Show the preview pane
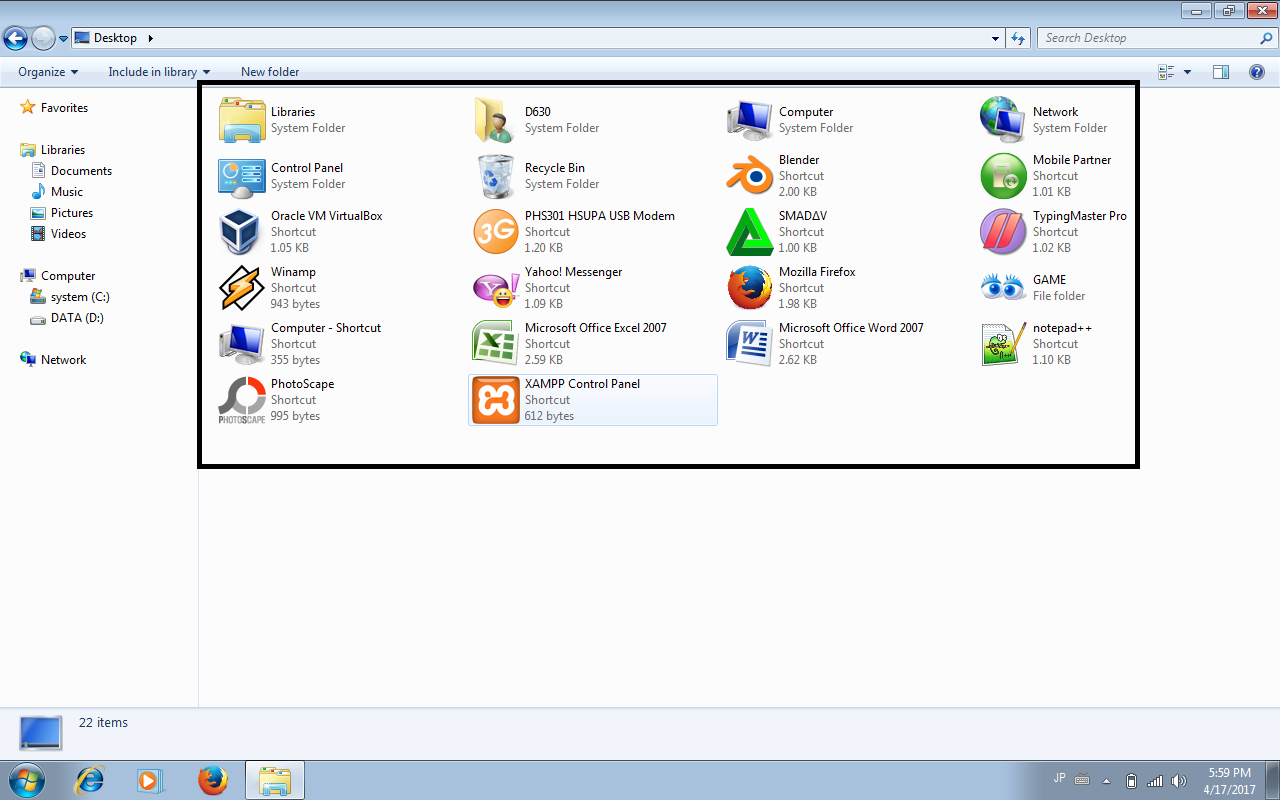The width and height of the screenshot is (1280, 800). pyautogui.click(x=1220, y=72)
